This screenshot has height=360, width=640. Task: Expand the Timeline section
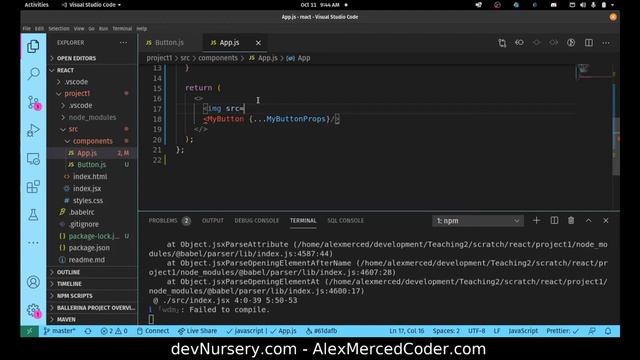point(93,284)
